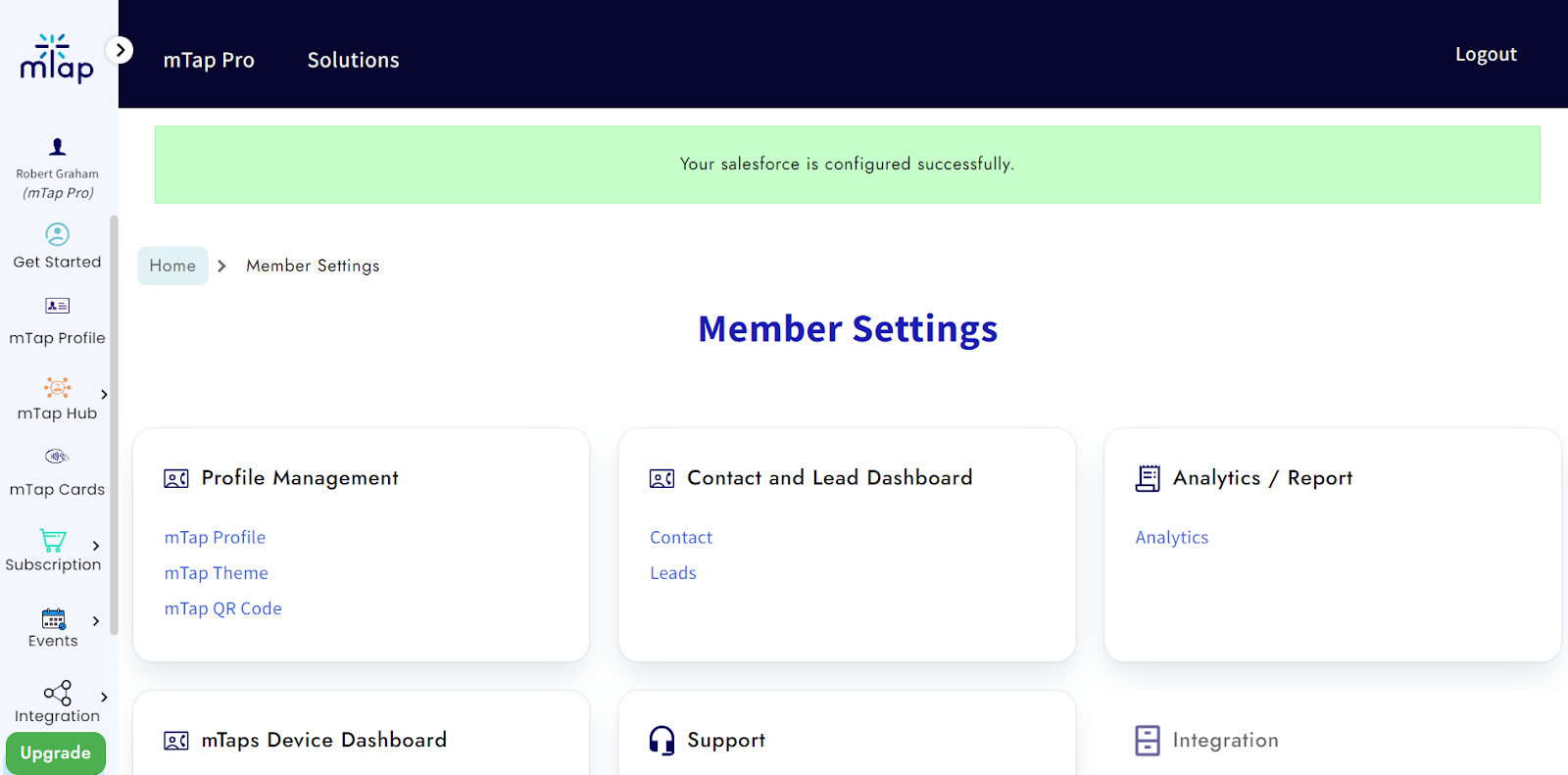Open Get Started sidebar icon
1568x775 pixels.
click(x=57, y=234)
